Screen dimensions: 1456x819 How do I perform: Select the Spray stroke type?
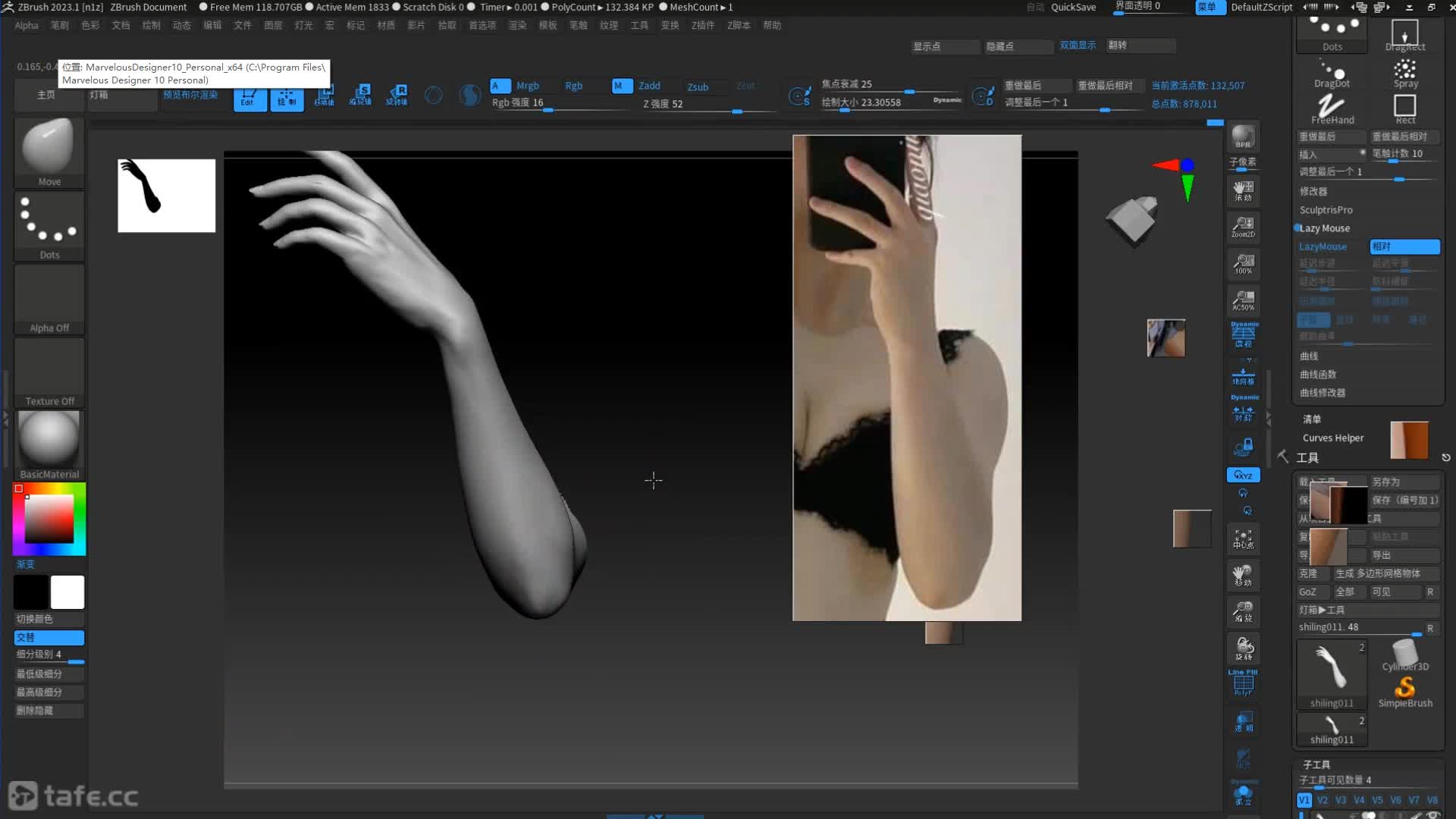pos(1404,73)
